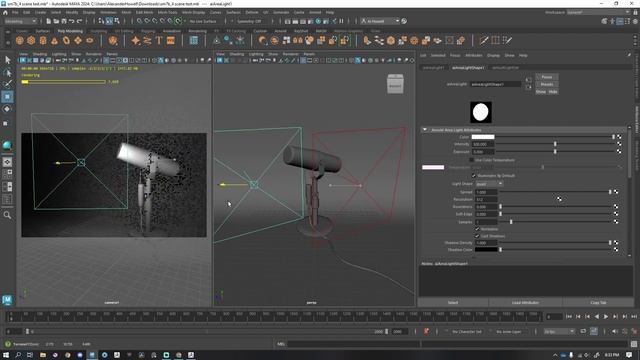Viewport: 640px width, 360px height.
Task: Create a polygon cylinder from the shelf
Action: point(43,40)
